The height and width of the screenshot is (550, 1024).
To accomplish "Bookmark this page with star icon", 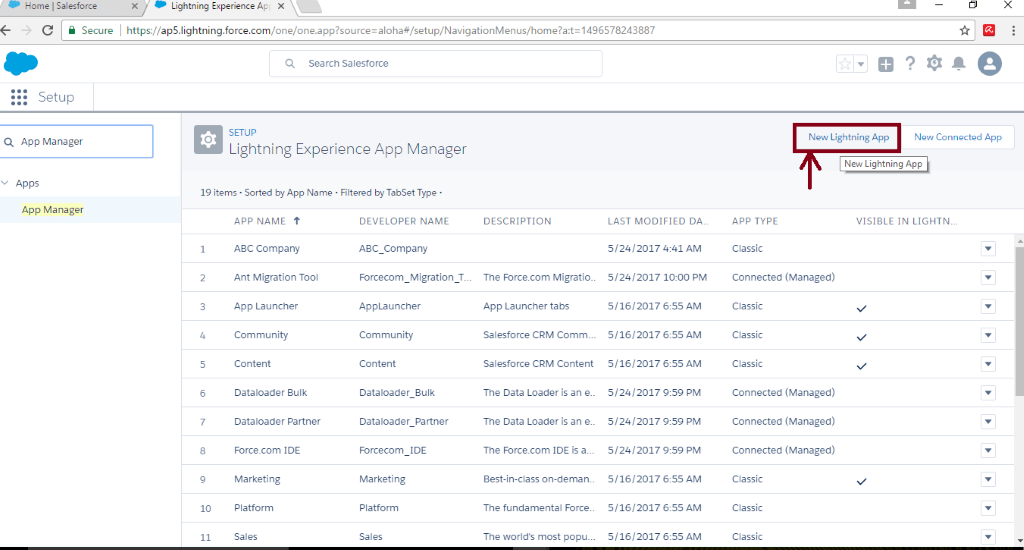I will (965, 30).
